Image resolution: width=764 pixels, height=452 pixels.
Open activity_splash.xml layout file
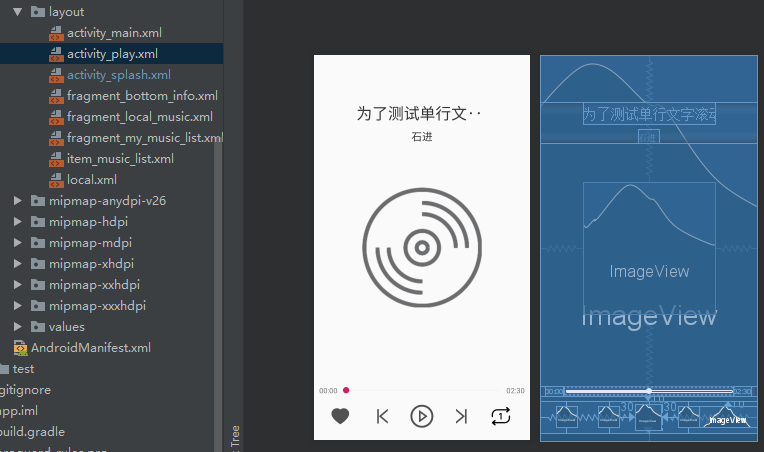click(x=118, y=75)
